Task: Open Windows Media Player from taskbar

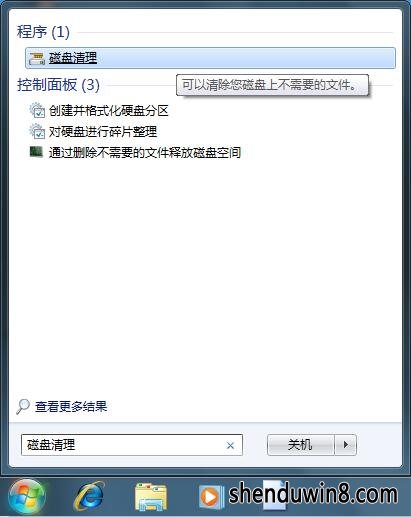Action: pos(210,497)
